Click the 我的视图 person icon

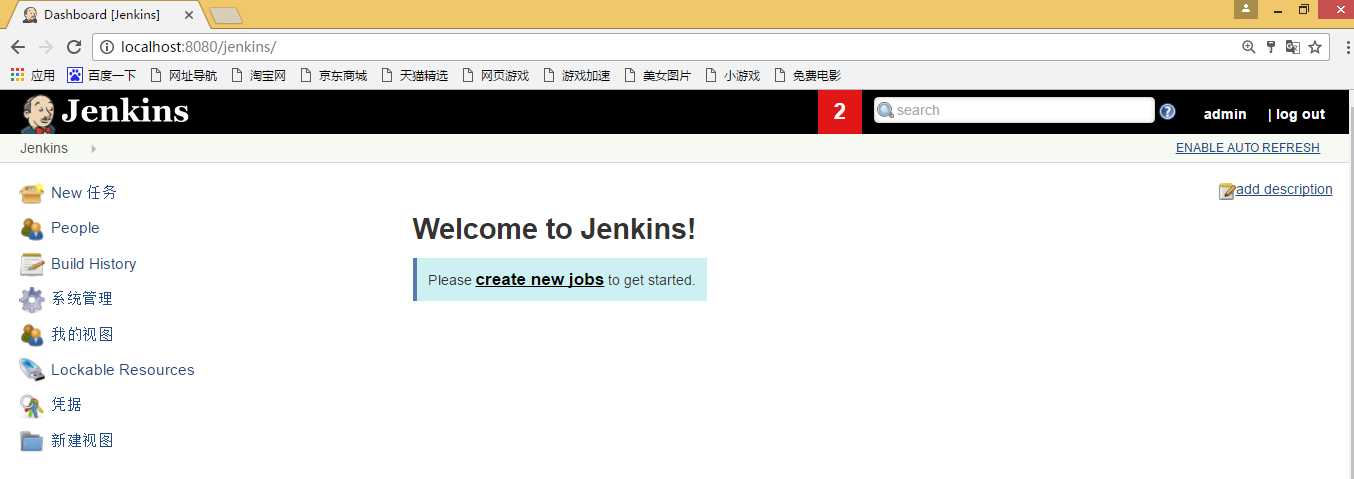[32, 335]
